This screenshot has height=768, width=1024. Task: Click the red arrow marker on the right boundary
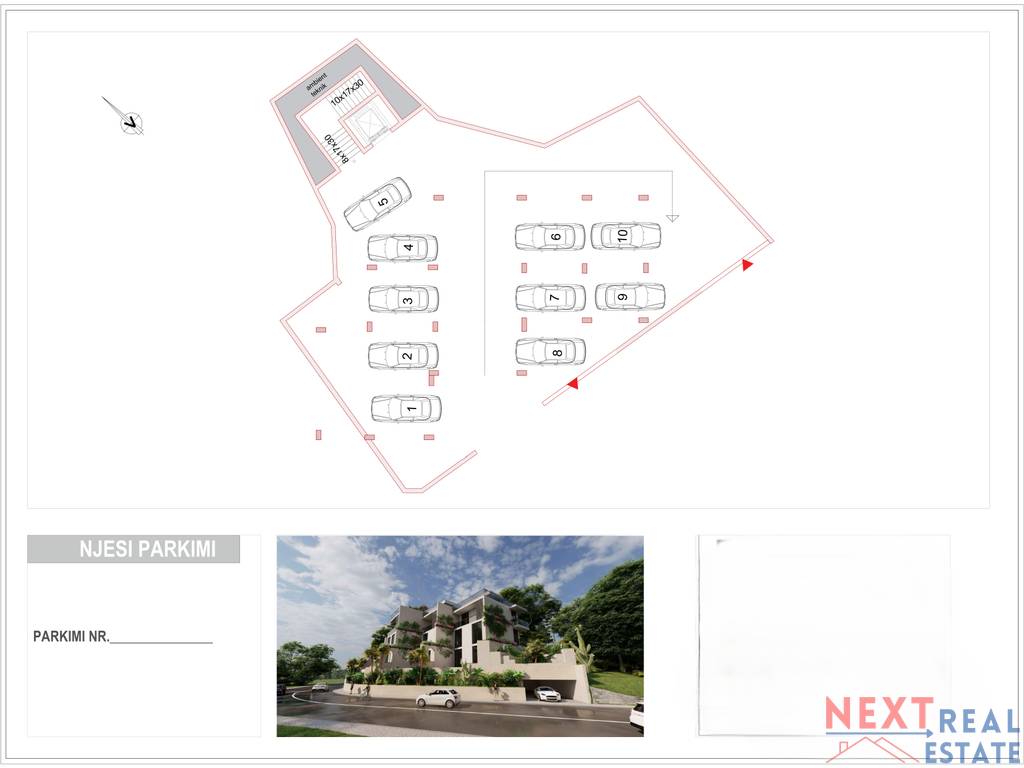click(746, 264)
